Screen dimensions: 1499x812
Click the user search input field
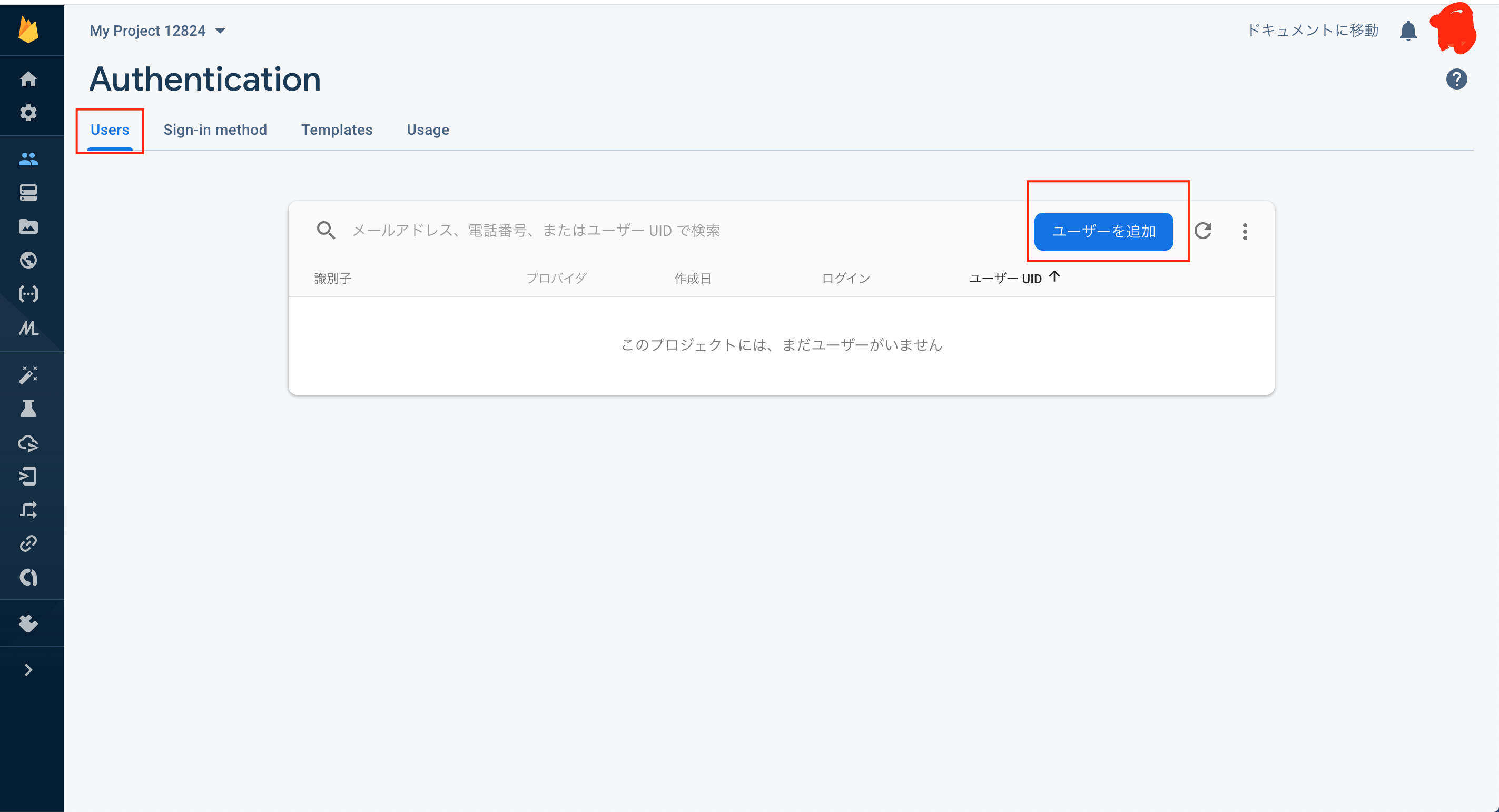click(640, 231)
